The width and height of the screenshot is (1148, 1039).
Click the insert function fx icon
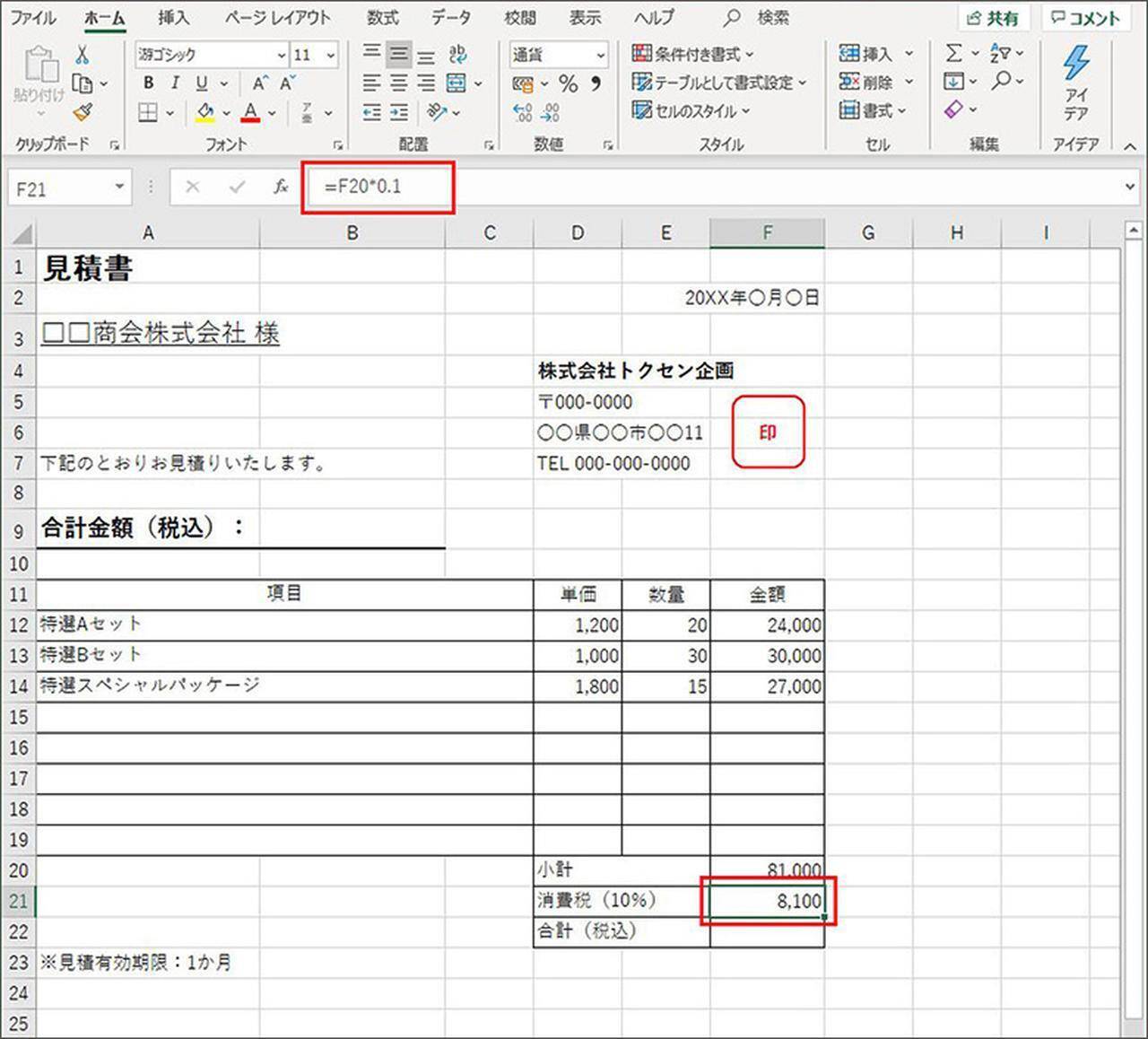click(x=281, y=187)
